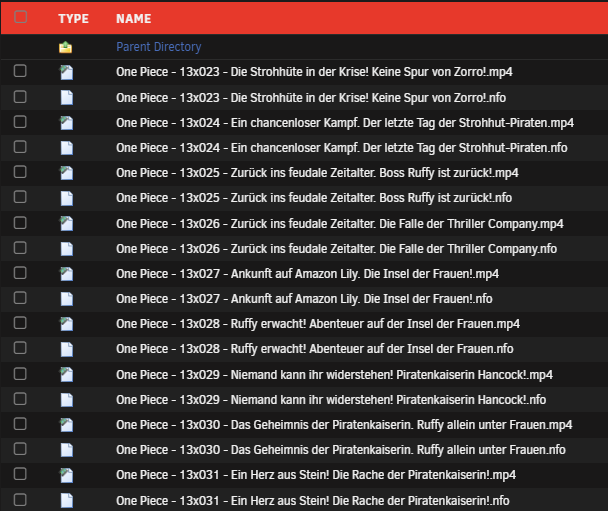The width and height of the screenshot is (608, 511).
Task: Click document icon for 13x030 .nfo file
Action: pos(66,450)
